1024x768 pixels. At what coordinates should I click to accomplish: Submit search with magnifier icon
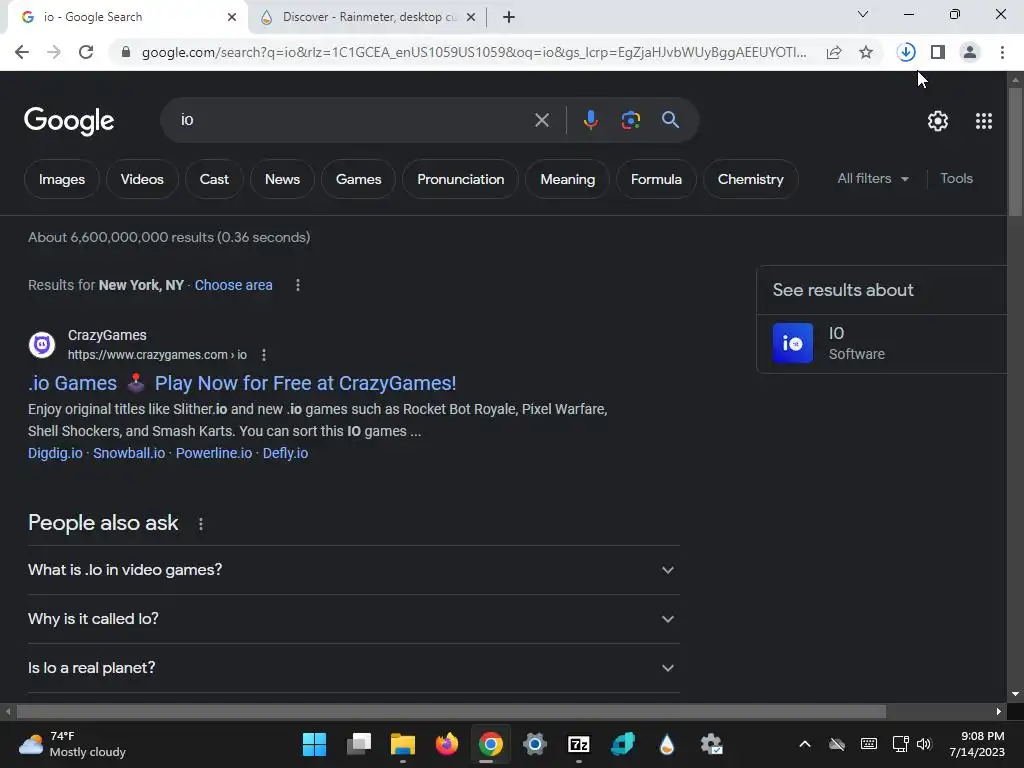pyautogui.click(x=670, y=120)
